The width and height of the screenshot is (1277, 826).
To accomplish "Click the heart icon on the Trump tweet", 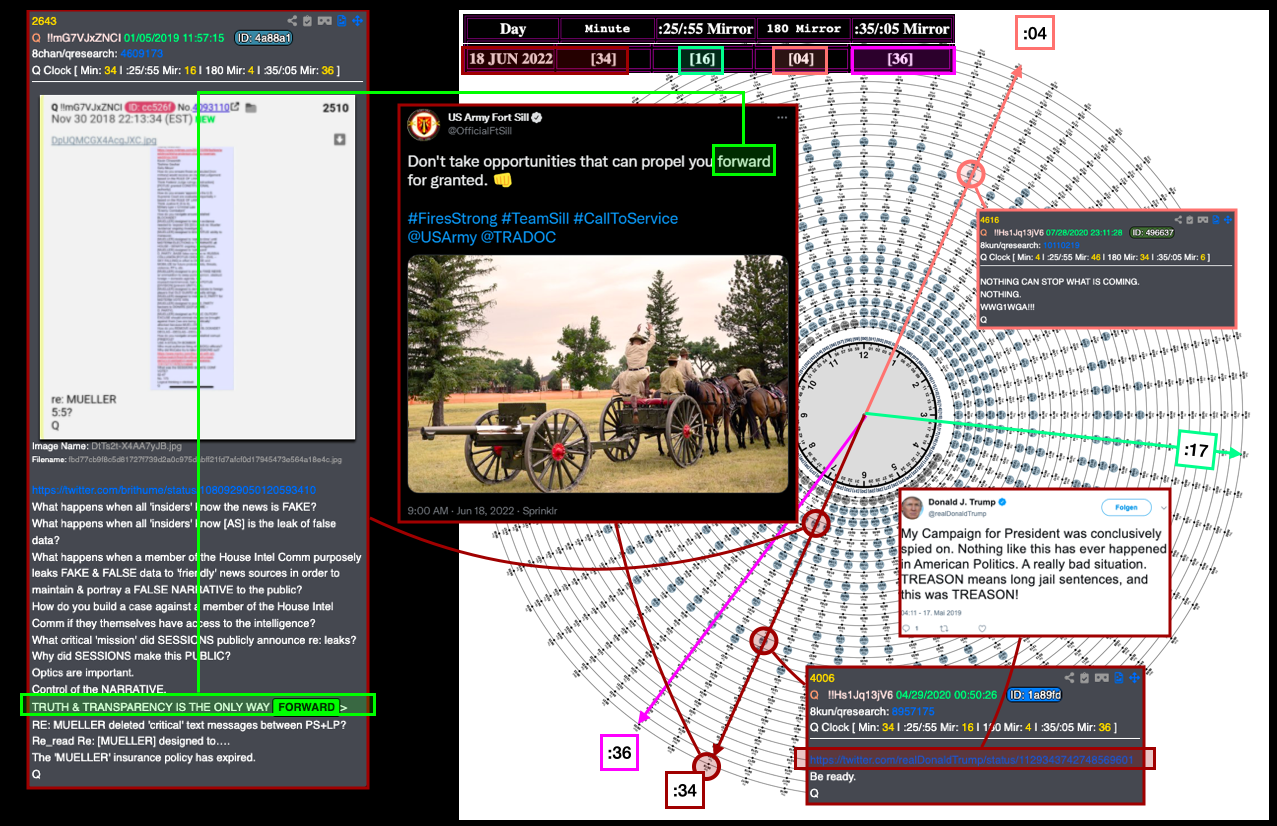I will (982, 628).
